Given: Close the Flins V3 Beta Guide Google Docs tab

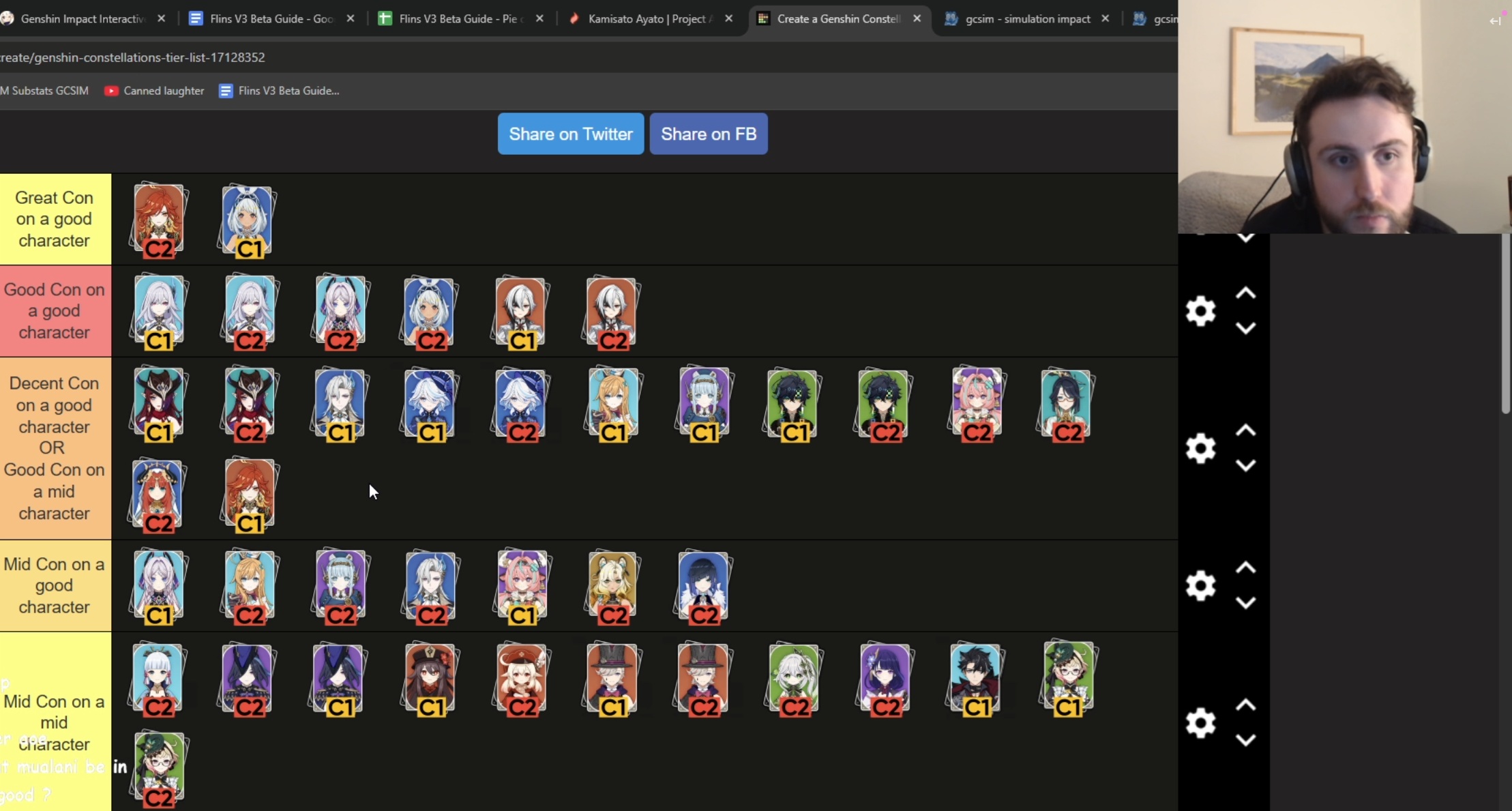Looking at the screenshot, I should (x=351, y=19).
